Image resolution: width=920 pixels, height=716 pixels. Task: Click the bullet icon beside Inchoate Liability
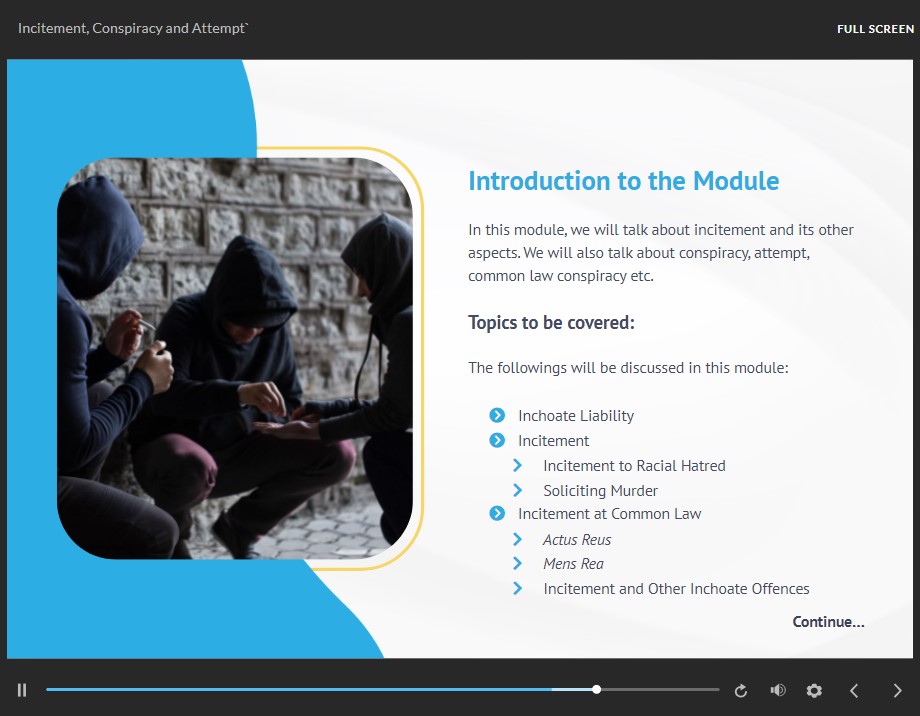pos(497,416)
